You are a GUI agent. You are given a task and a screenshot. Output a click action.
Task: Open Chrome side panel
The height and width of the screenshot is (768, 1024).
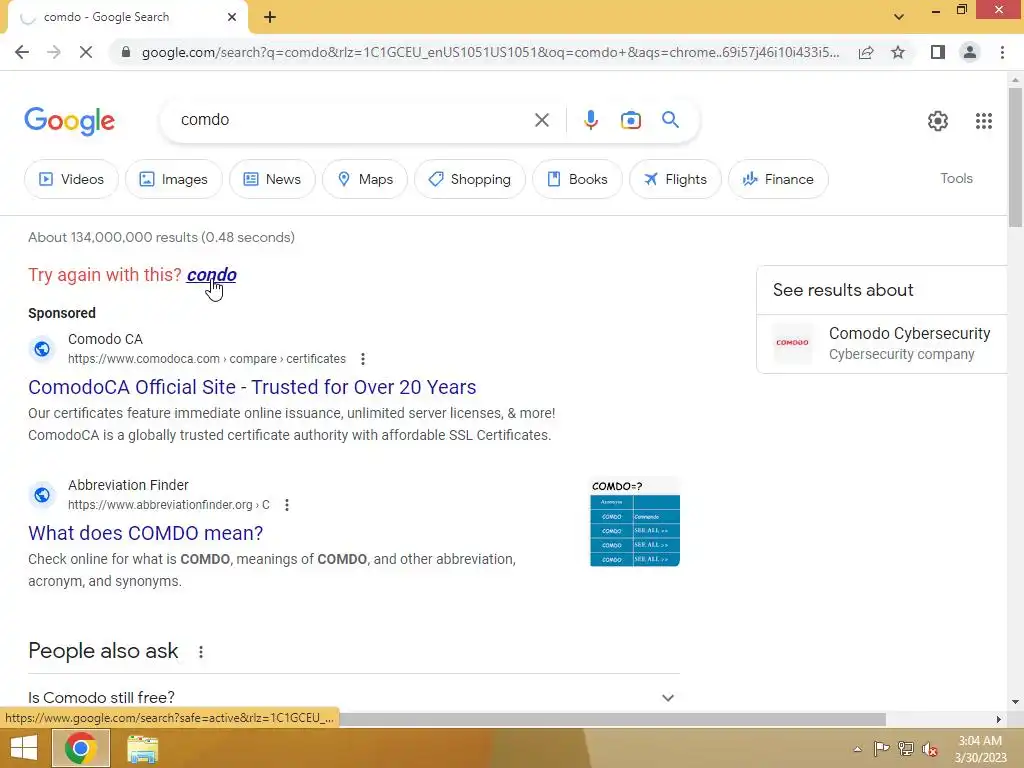[x=938, y=52]
